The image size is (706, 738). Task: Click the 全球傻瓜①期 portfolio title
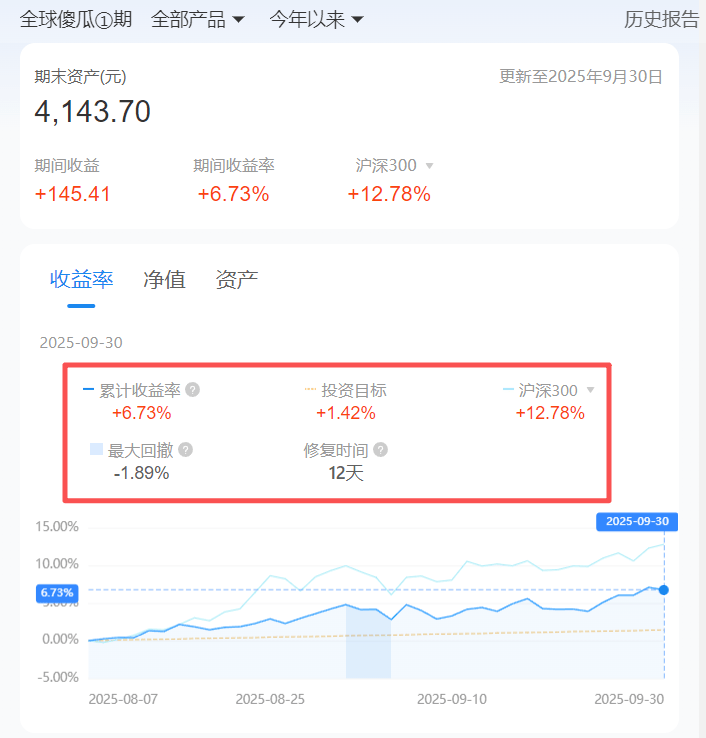click(x=76, y=19)
